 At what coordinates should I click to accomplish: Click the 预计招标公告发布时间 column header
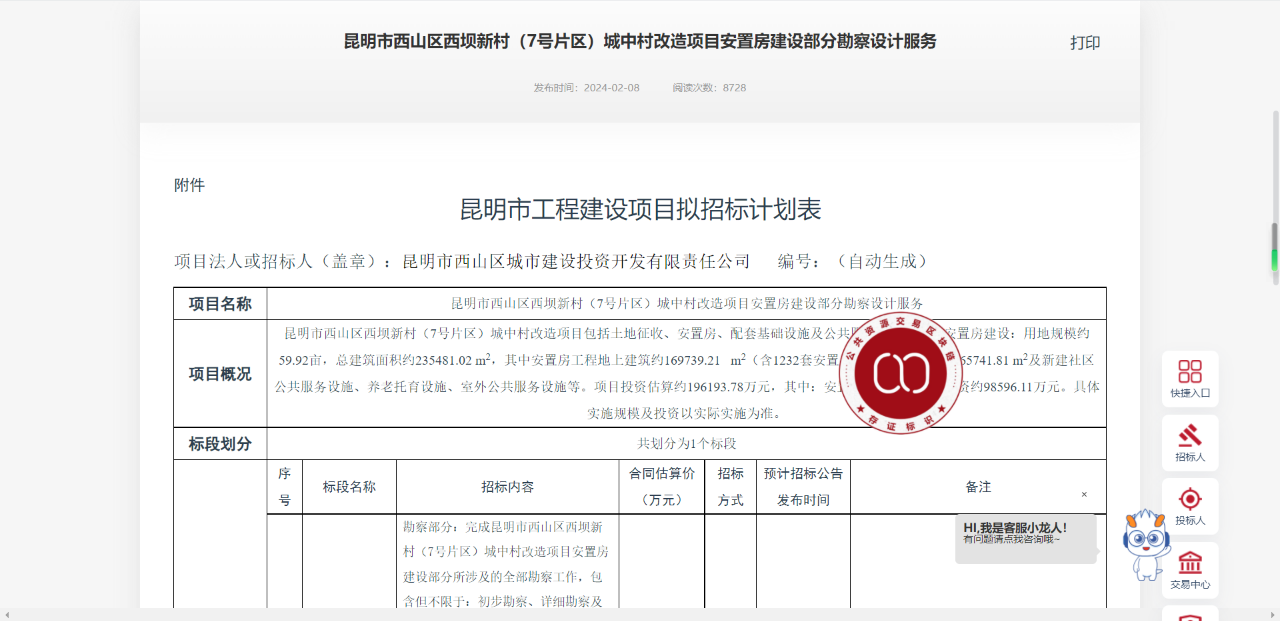click(x=803, y=487)
